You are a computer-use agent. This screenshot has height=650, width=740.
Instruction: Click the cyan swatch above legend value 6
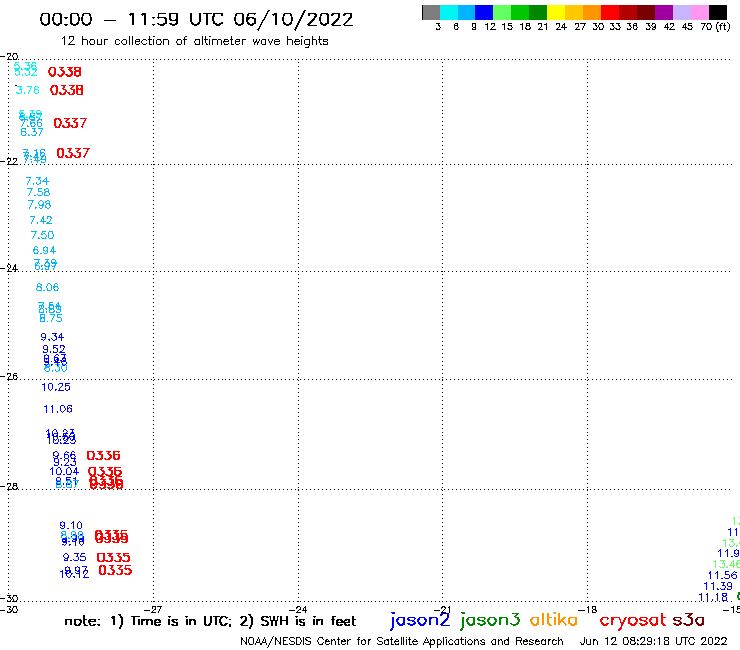(449, 12)
